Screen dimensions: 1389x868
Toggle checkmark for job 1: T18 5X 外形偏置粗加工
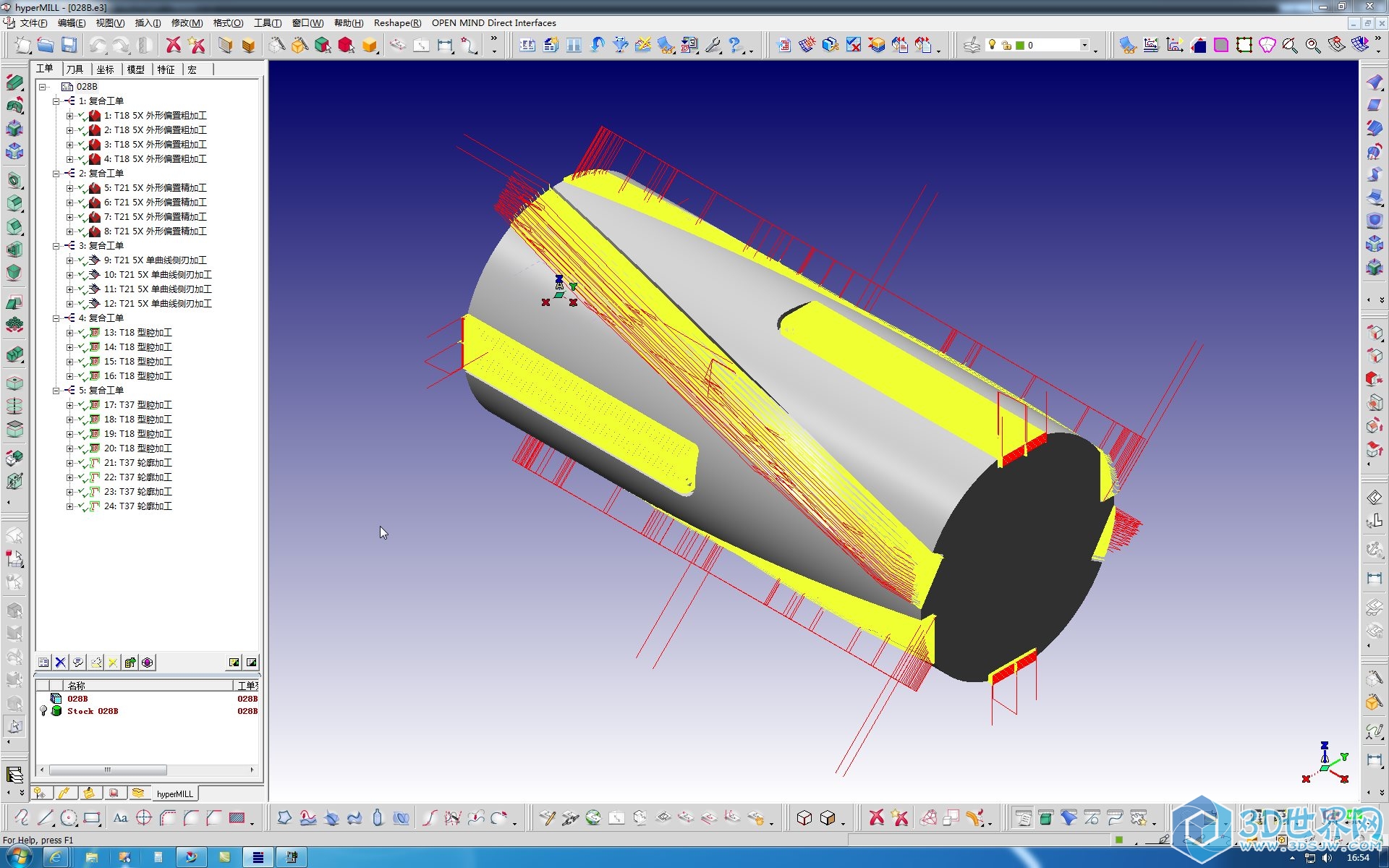pos(82,116)
